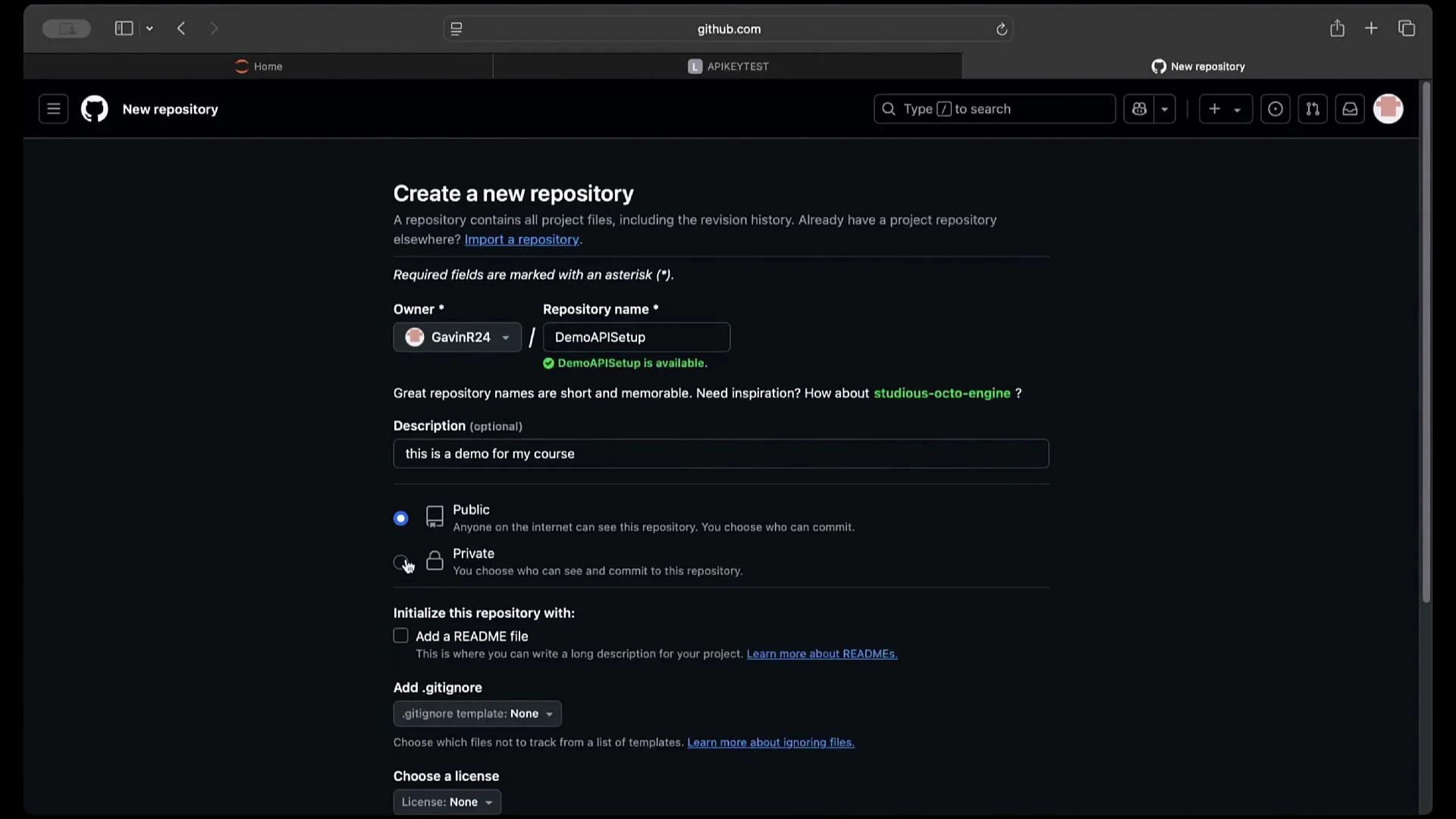Switch to the APIKEYTEST tab
Screen dimensions: 1456x819
click(728, 66)
